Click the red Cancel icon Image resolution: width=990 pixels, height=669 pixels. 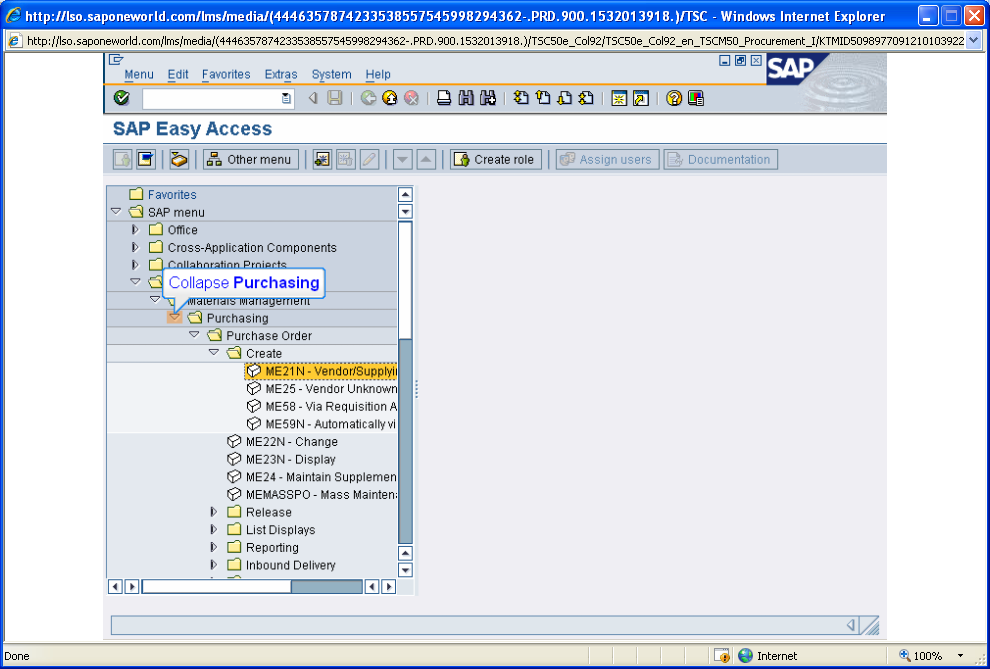[412, 98]
